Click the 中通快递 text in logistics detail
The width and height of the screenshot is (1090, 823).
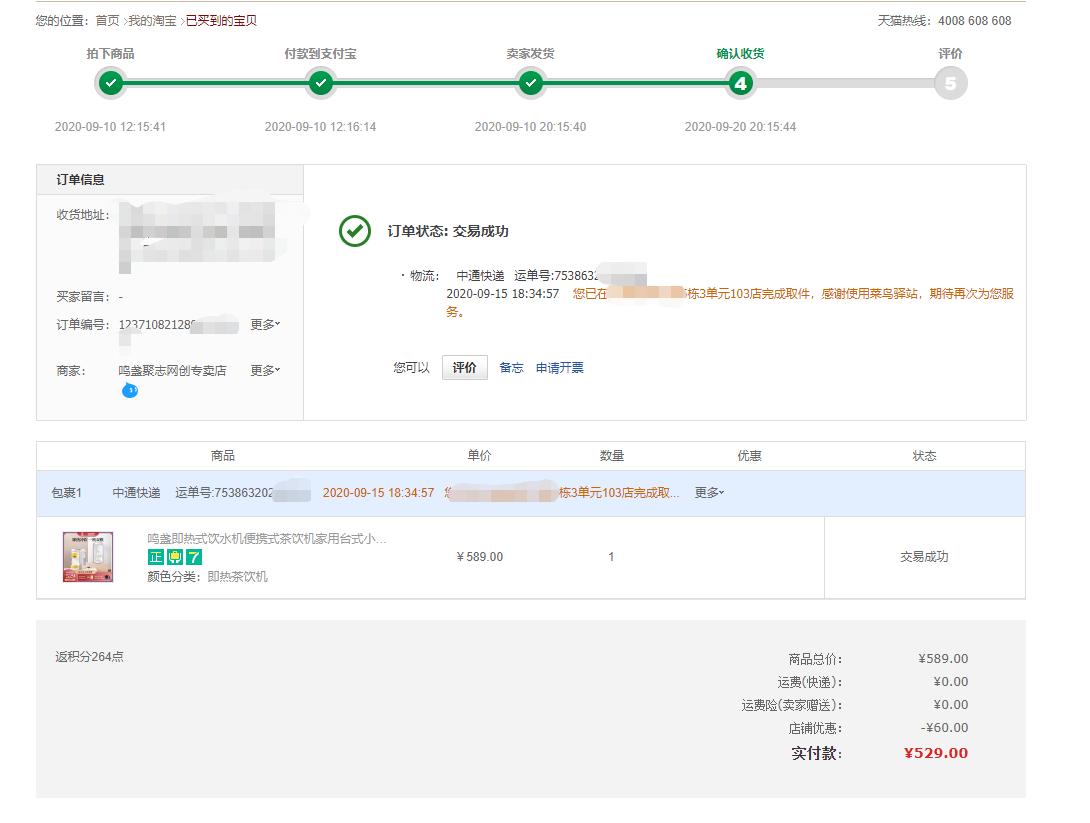(x=480, y=276)
